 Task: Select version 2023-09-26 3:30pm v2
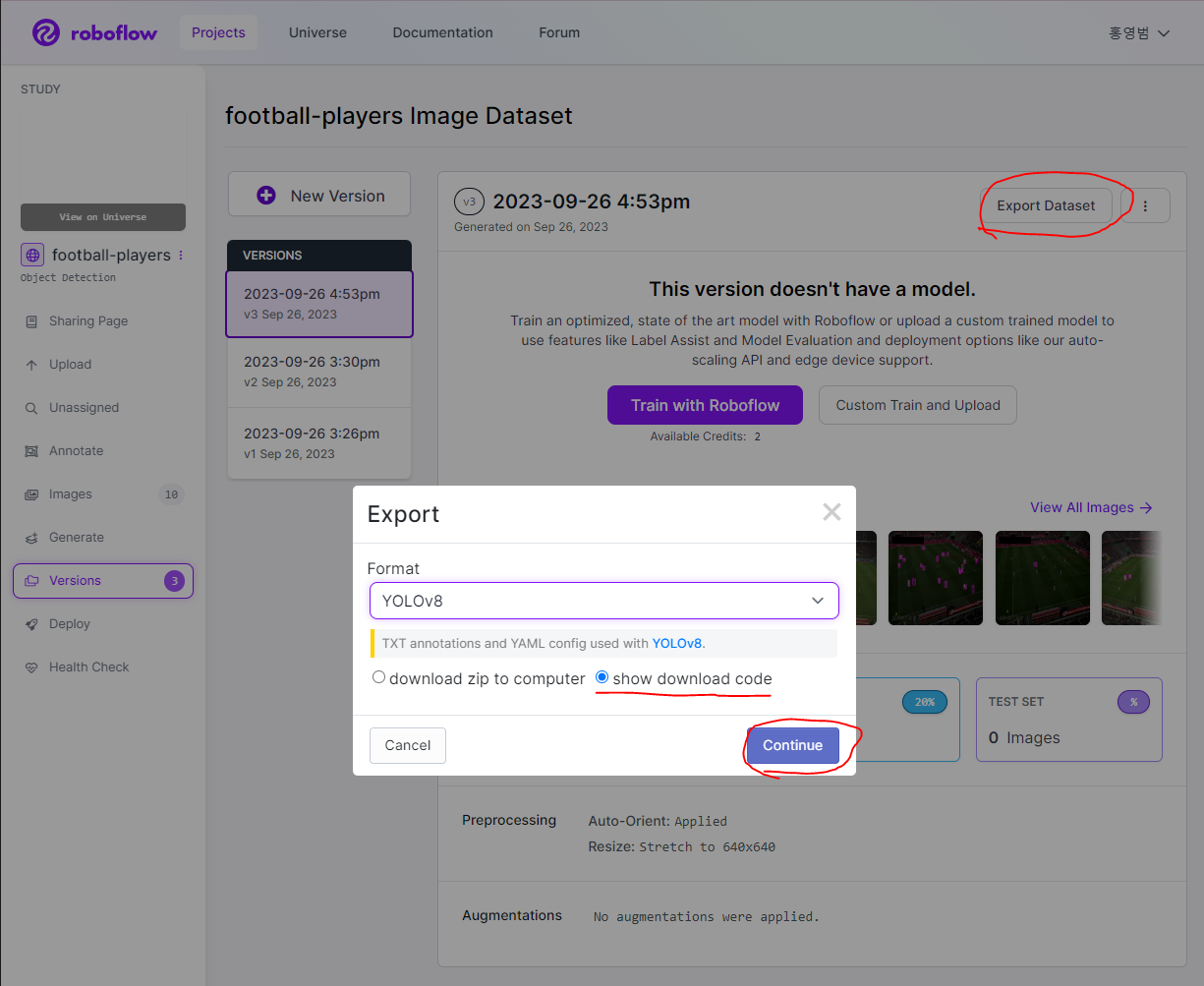(x=319, y=372)
